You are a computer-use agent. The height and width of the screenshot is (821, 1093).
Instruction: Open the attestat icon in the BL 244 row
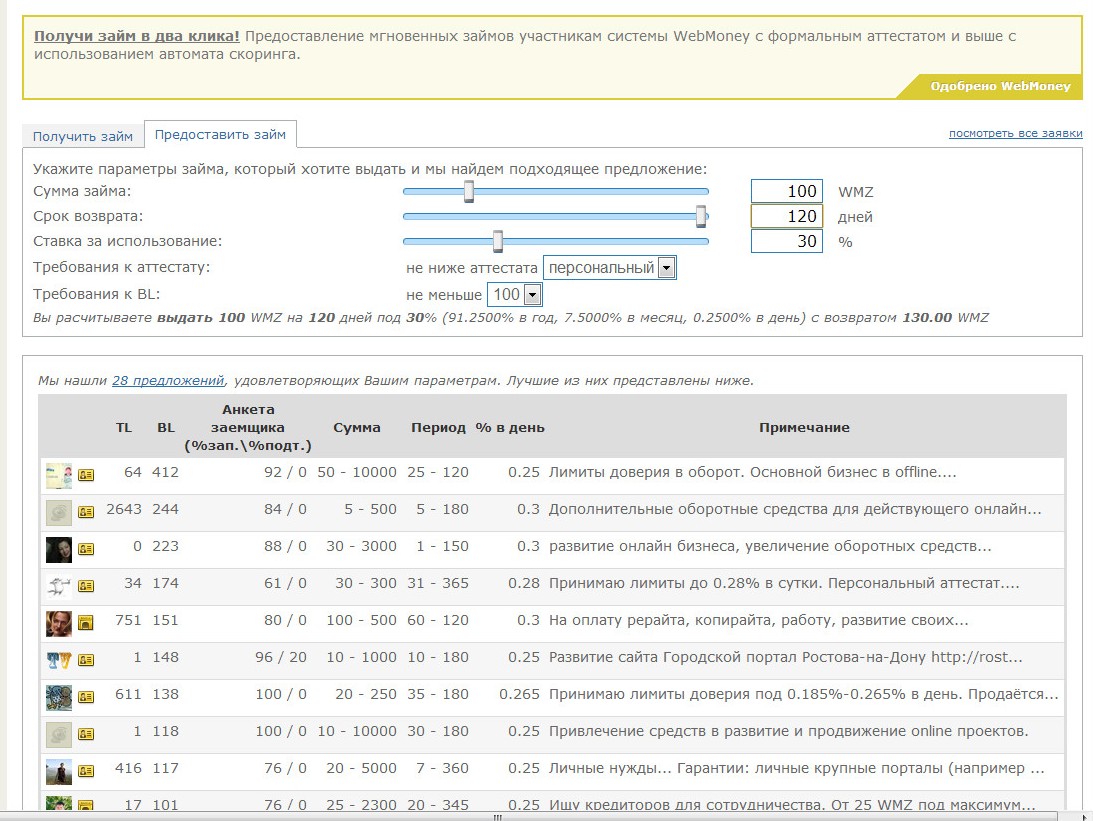[86, 512]
